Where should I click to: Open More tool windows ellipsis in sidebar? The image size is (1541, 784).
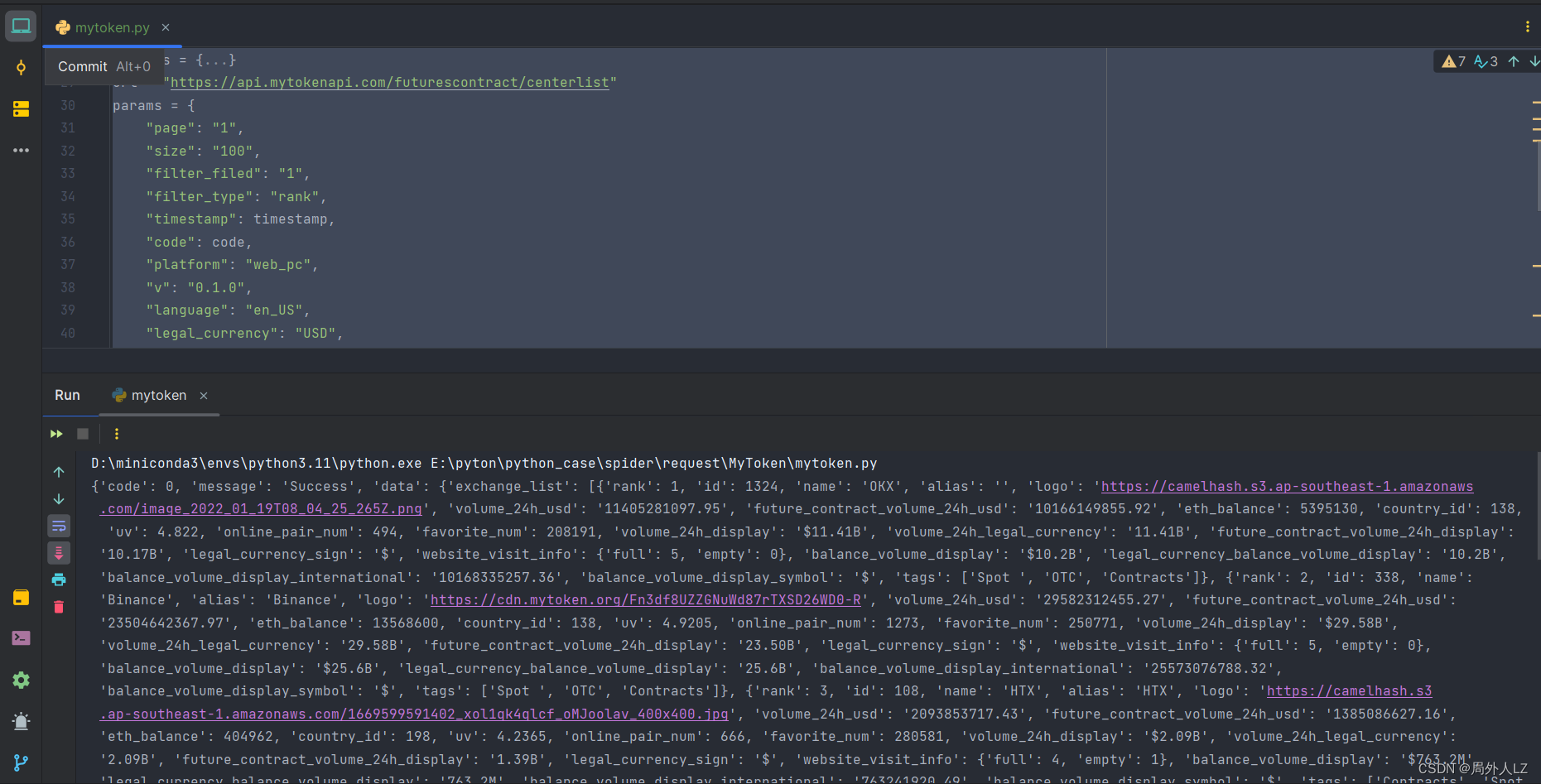[x=21, y=150]
